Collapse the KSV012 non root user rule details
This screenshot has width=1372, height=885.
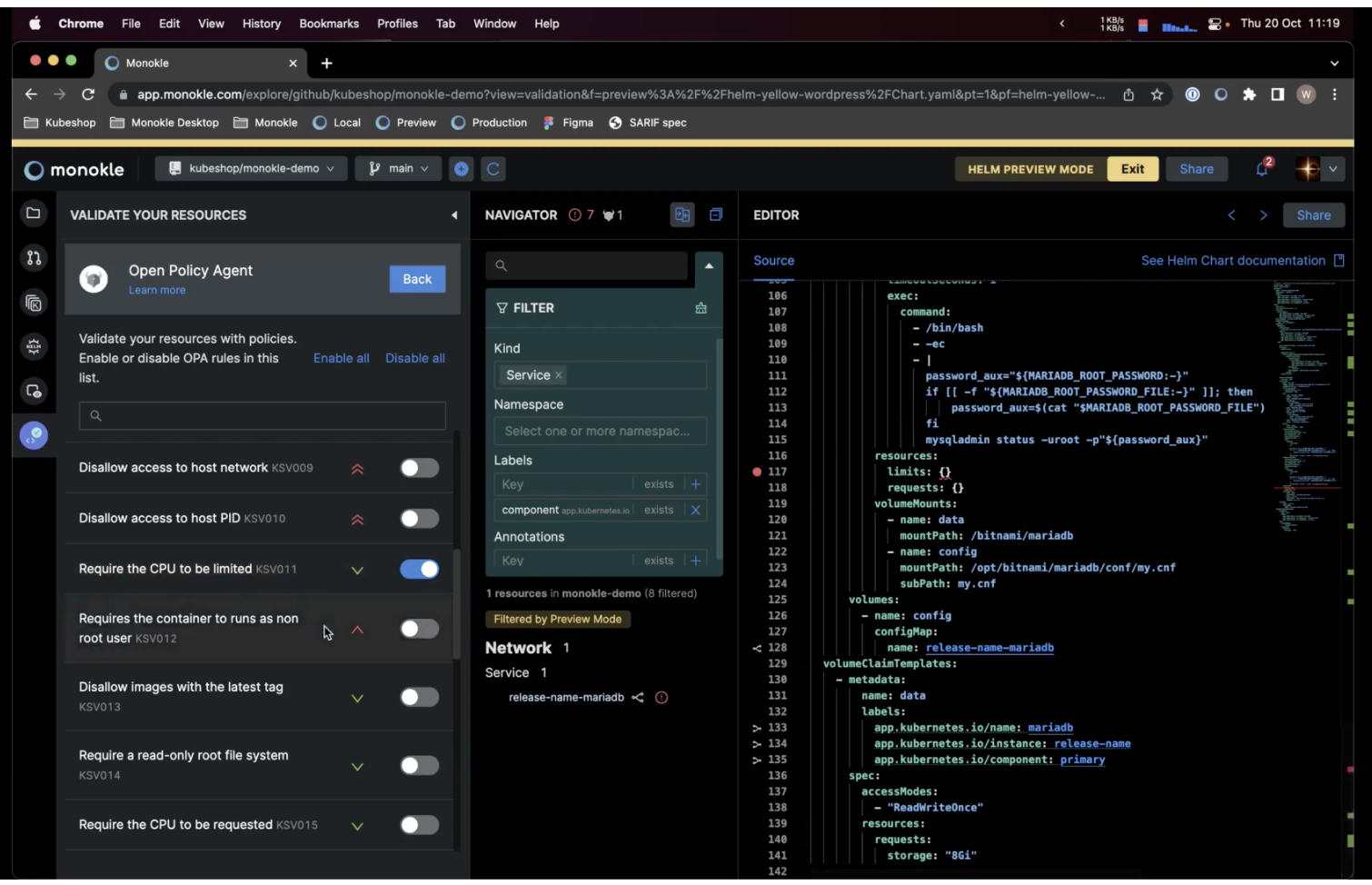pos(357,630)
